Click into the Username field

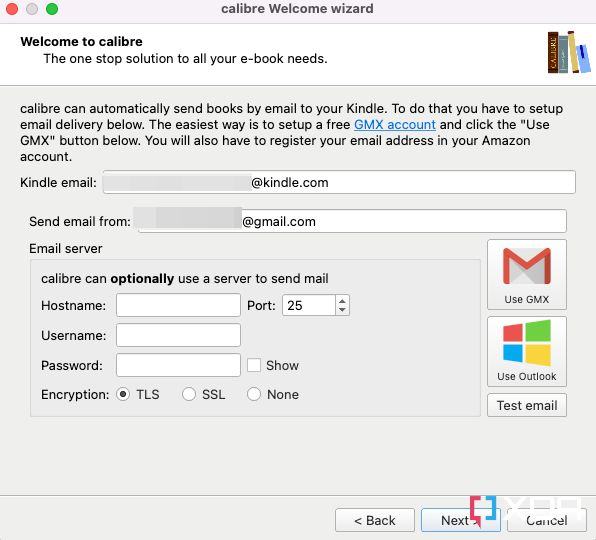pyautogui.click(x=178, y=335)
